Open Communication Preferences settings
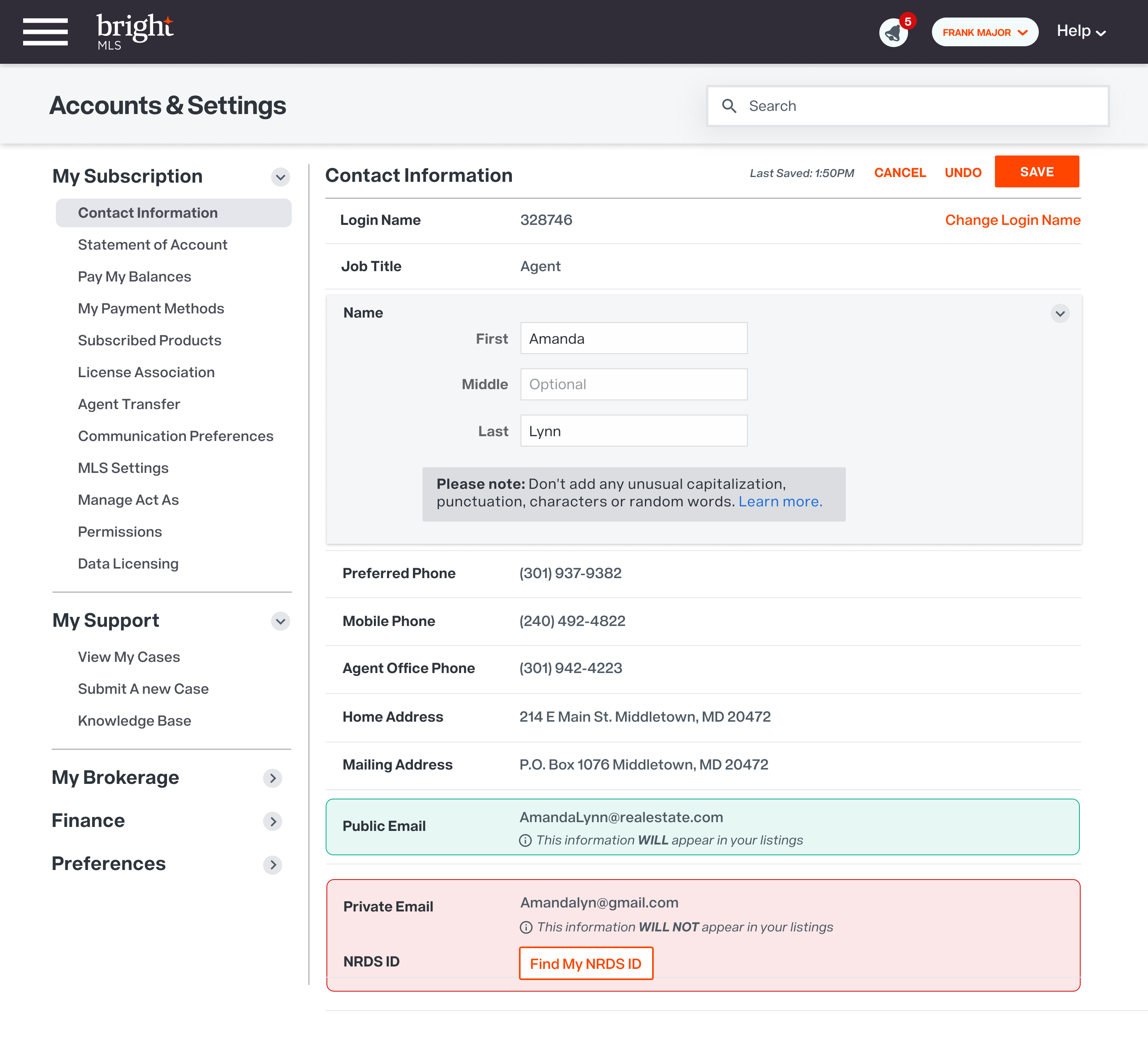The height and width of the screenshot is (1051, 1148). tap(175, 436)
